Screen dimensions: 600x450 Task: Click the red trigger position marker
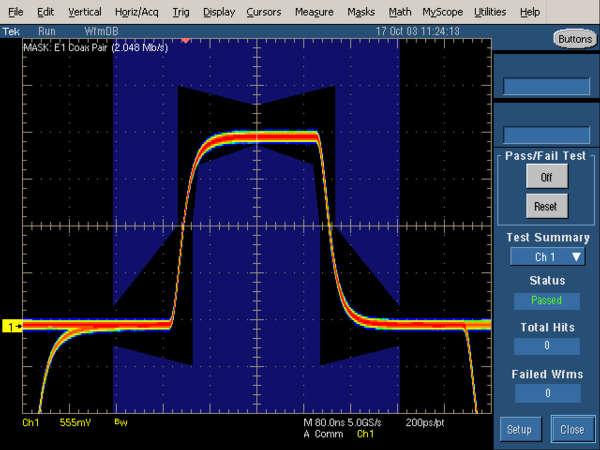pyautogui.click(x=184, y=40)
